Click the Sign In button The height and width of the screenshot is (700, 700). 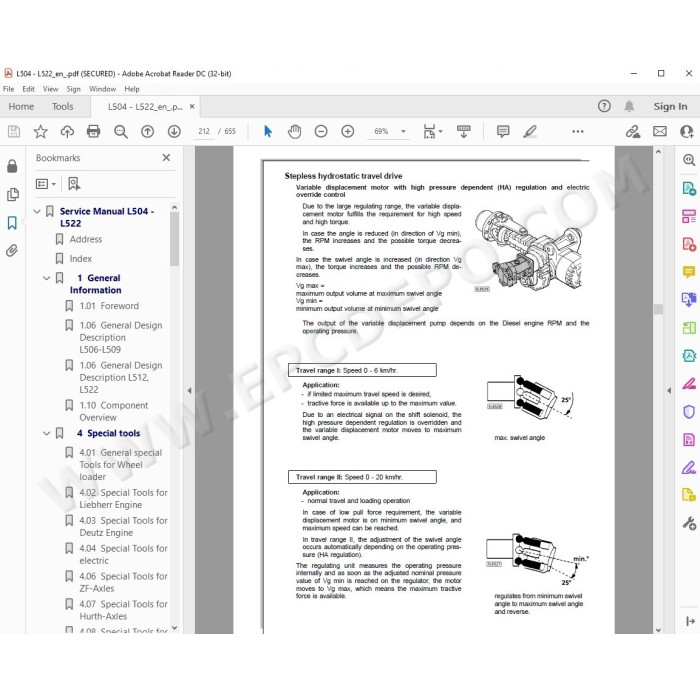[670, 106]
